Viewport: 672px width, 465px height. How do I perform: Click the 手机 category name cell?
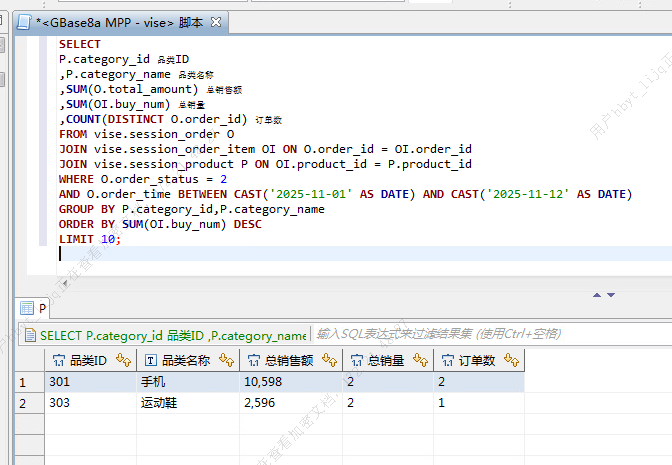coord(188,382)
